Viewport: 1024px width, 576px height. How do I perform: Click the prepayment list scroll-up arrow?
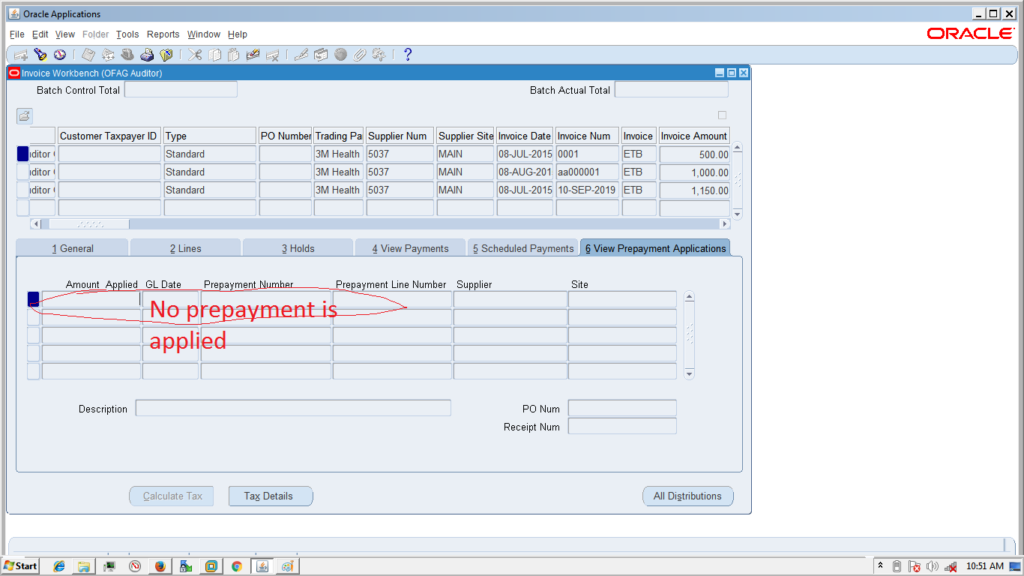689,296
